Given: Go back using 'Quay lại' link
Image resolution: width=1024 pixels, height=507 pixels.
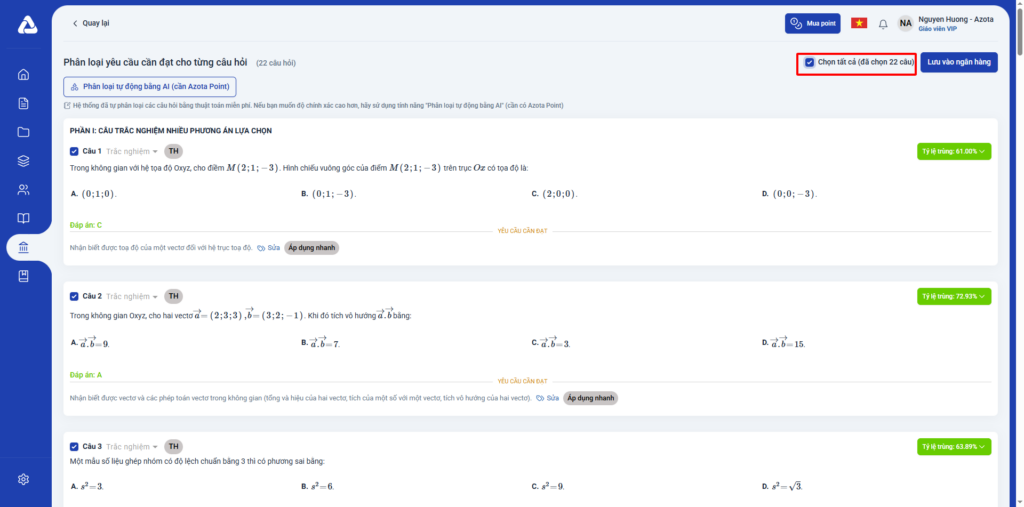Looking at the screenshot, I should pyautogui.click(x=91, y=23).
